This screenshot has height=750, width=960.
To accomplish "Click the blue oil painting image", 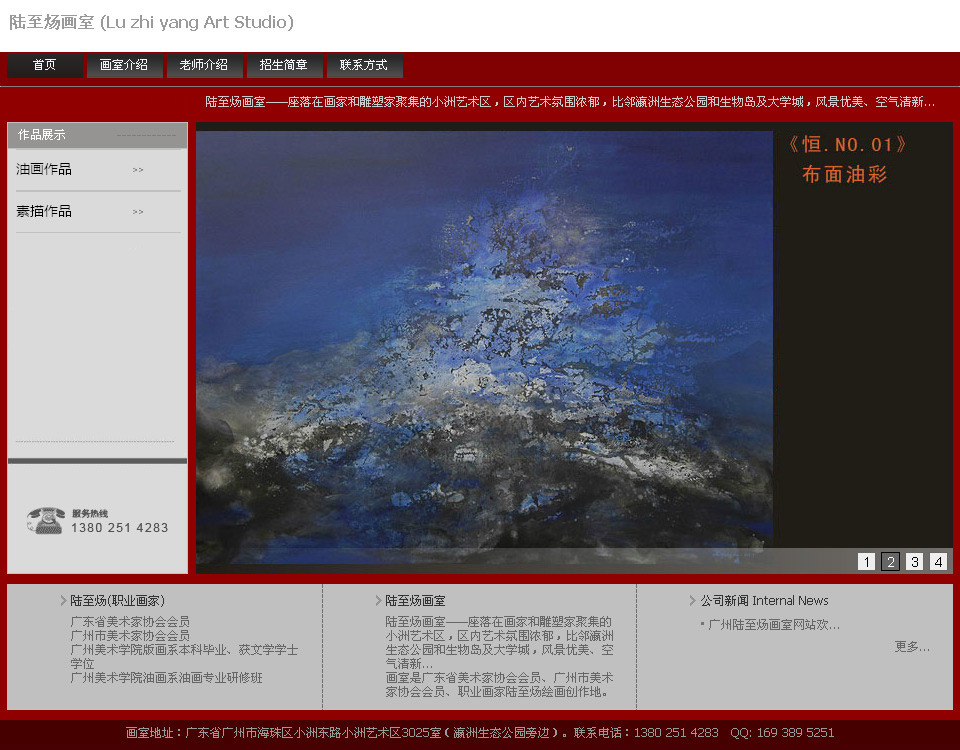I will pos(484,346).
